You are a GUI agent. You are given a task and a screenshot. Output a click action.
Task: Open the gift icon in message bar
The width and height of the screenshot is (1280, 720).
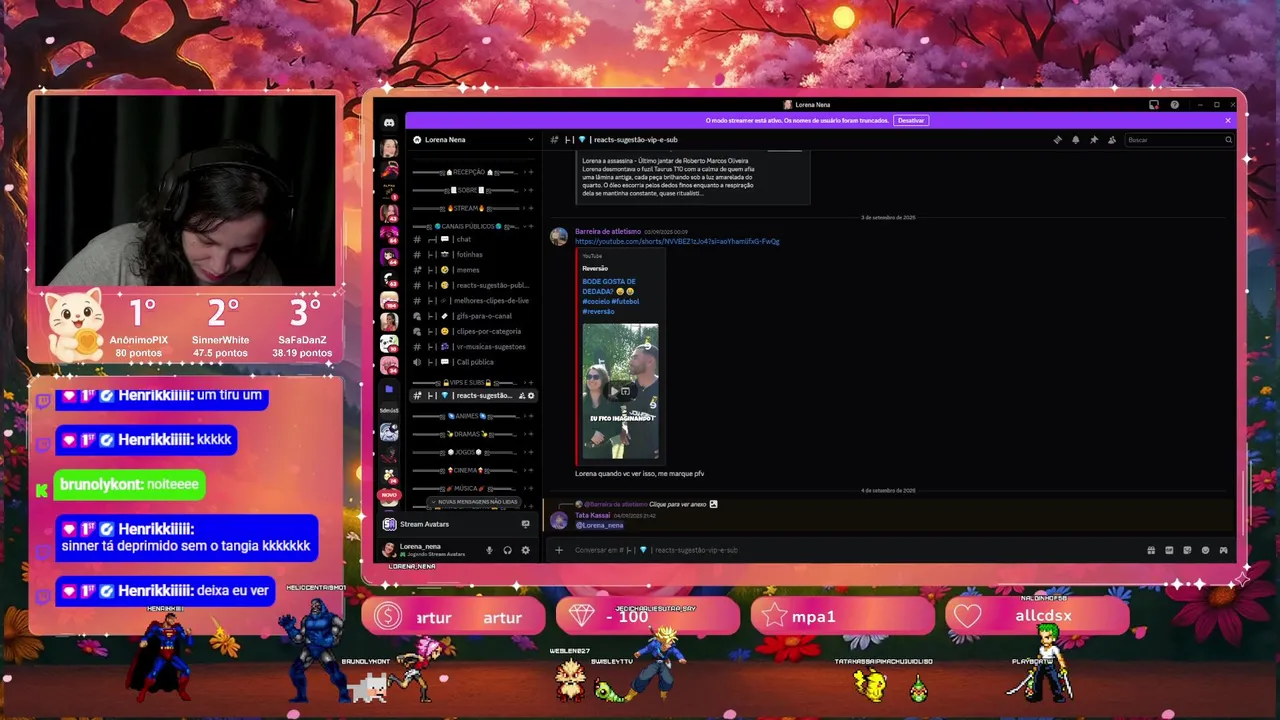(x=1151, y=550)
